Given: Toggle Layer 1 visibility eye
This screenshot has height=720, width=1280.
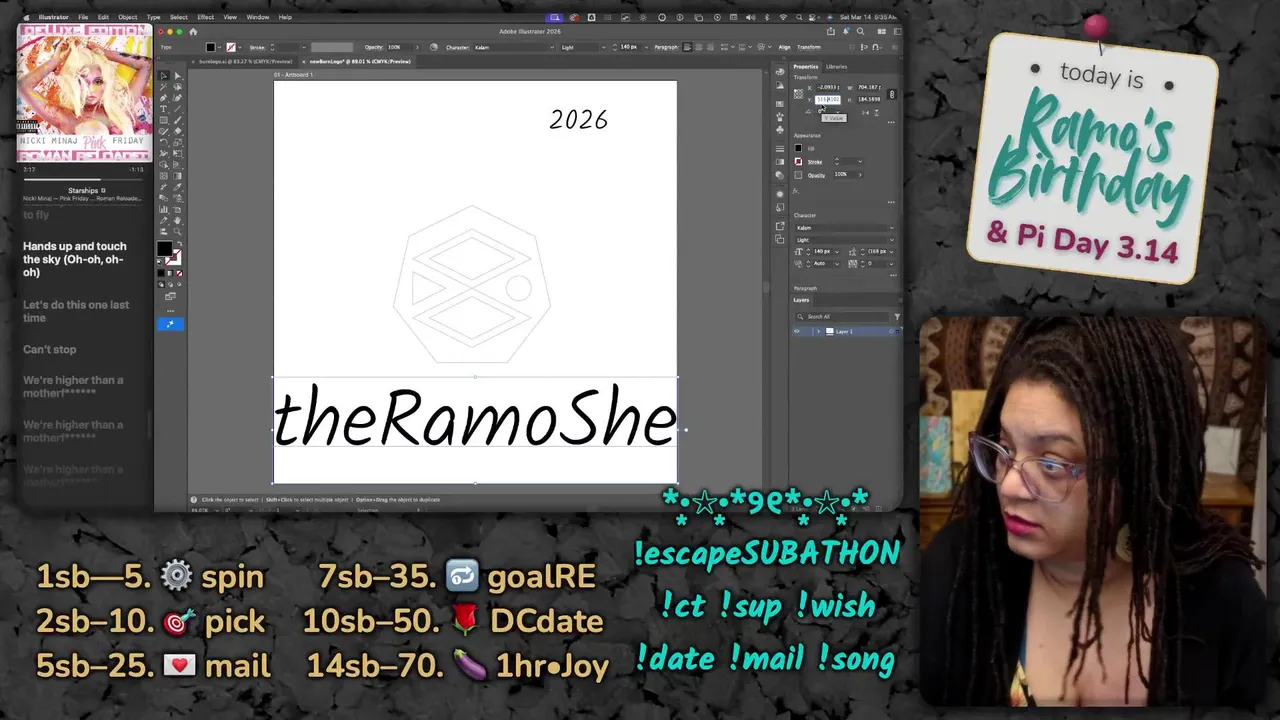Looking at the screenshot, I should [x=797, y=331].
